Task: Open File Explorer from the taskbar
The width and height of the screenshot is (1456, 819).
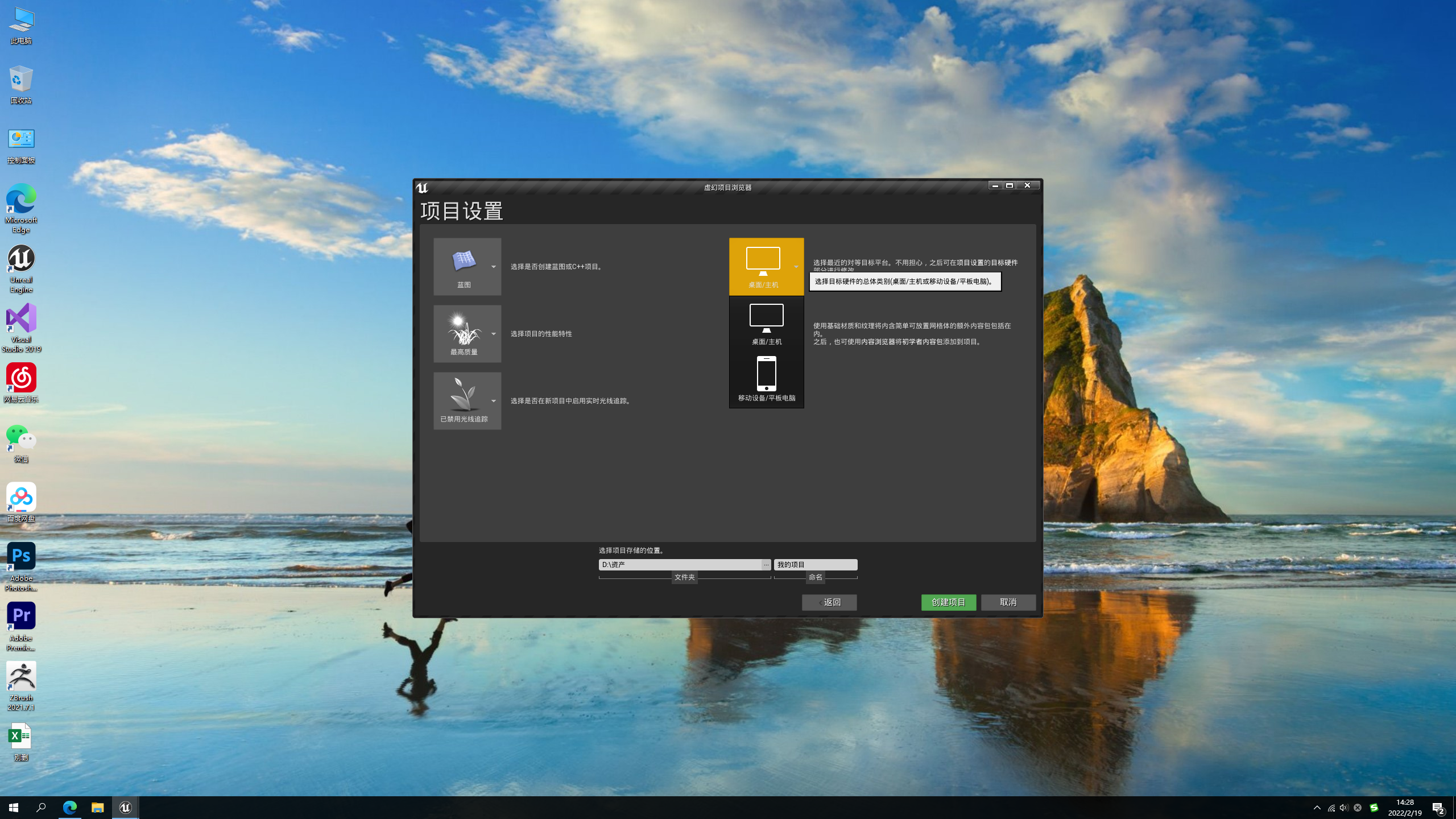Action: [x=98, y=808]
